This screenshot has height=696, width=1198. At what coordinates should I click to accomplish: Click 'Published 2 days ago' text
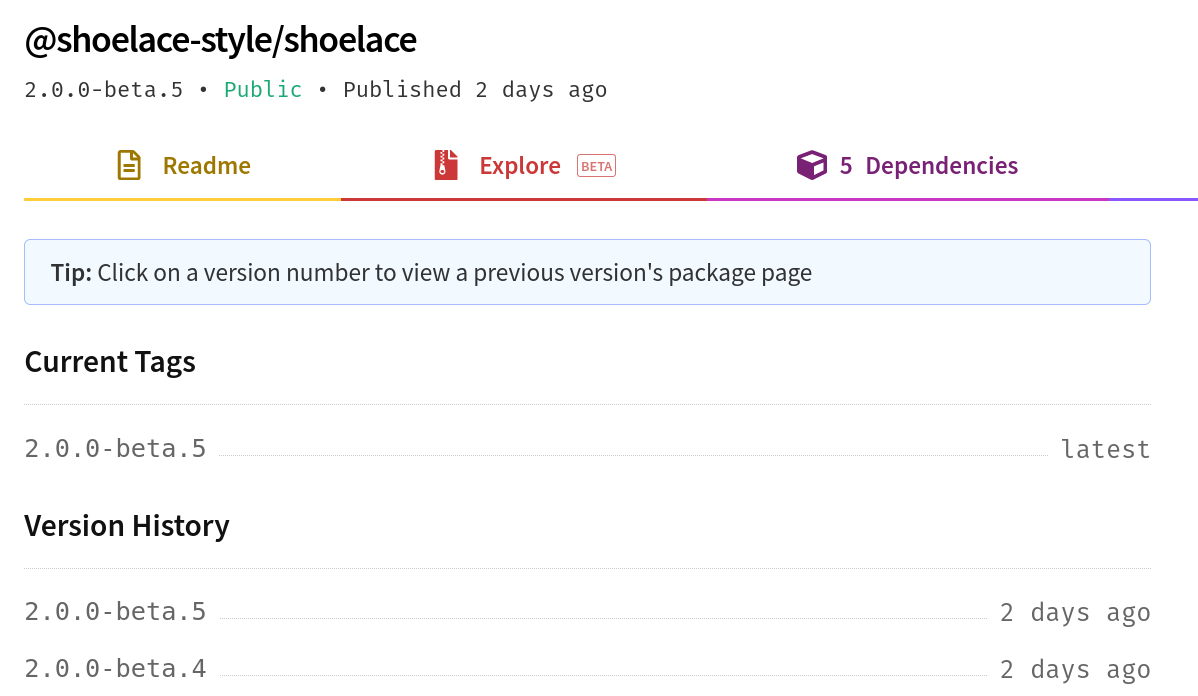tap(475, 89)
